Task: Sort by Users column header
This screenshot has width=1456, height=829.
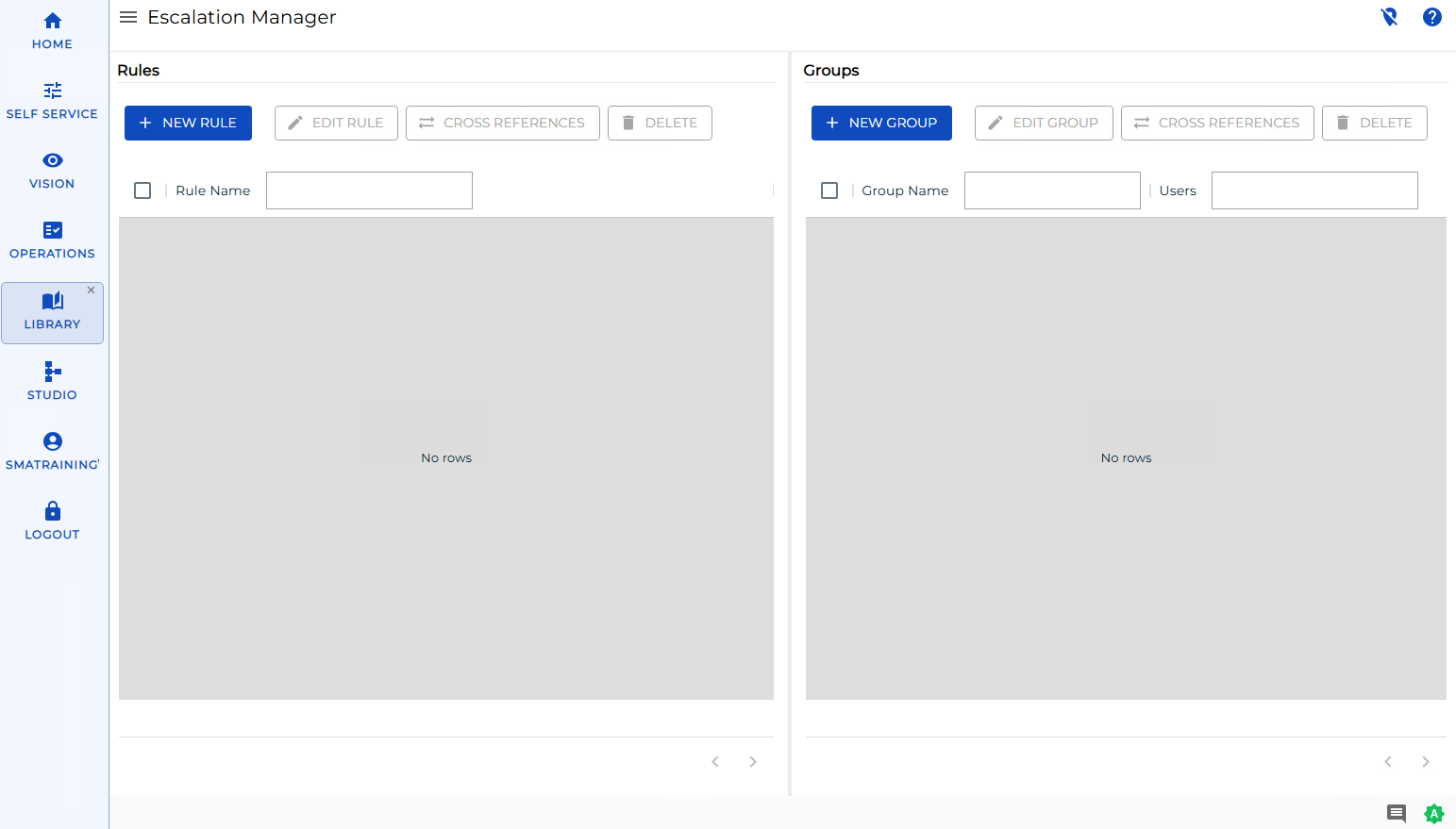Action: point(1178,191)
